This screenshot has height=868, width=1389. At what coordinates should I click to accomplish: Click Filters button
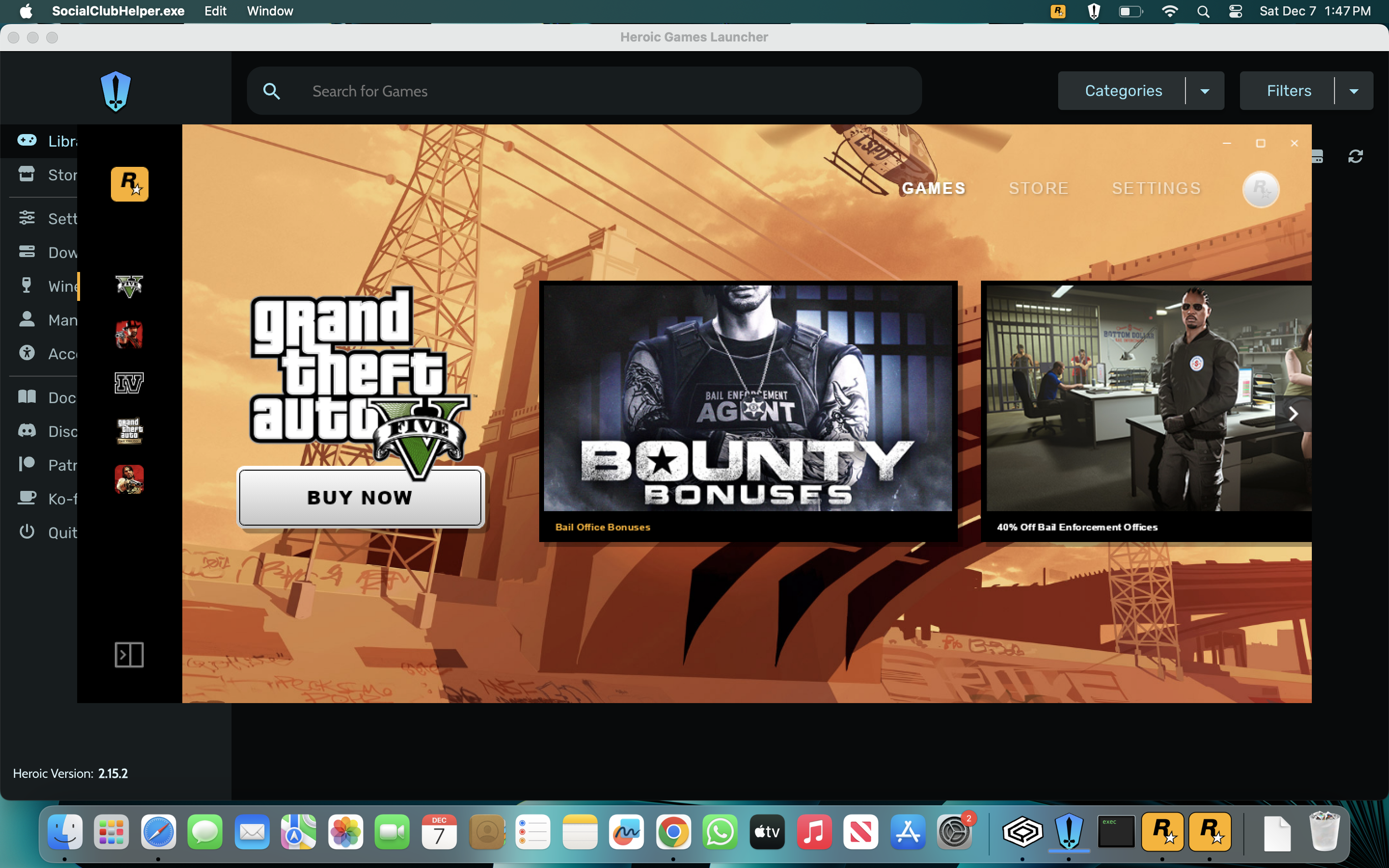pyautogui.click(x=1289, y=91)
